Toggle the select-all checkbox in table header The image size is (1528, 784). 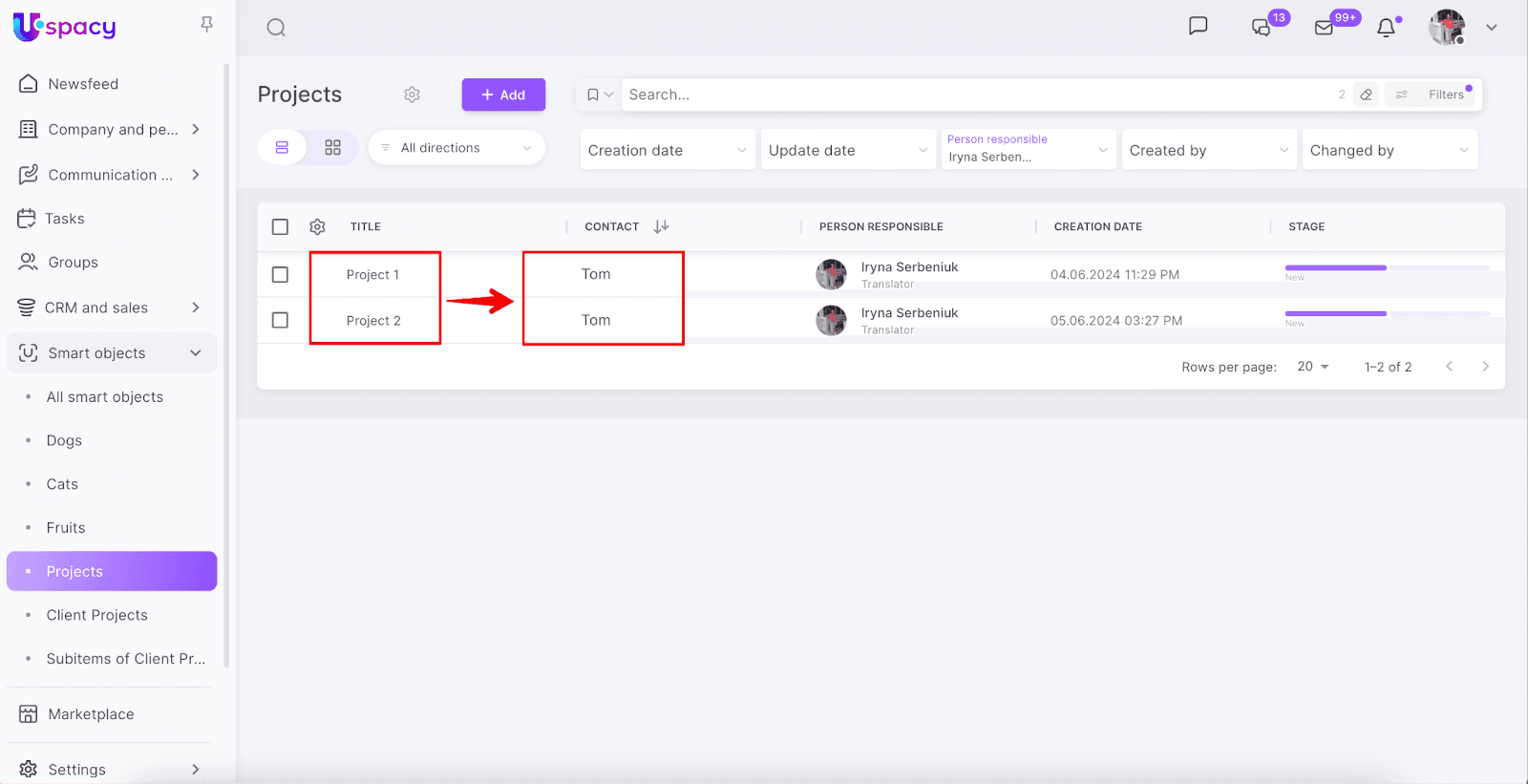(x=280, y=227)
